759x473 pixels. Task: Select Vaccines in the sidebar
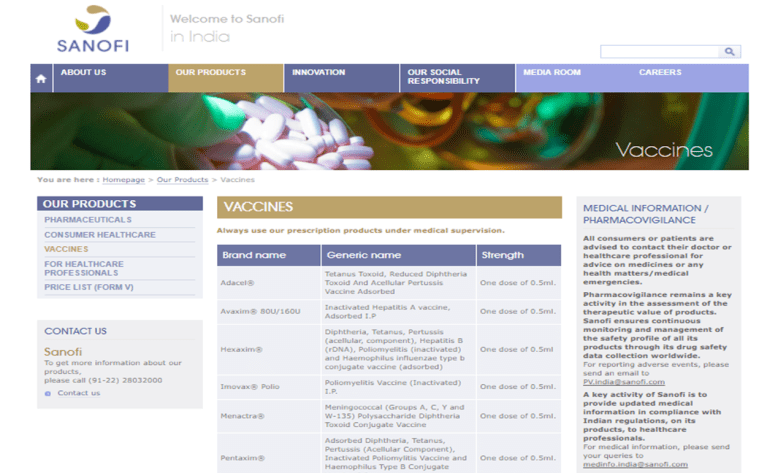[66, 249]
